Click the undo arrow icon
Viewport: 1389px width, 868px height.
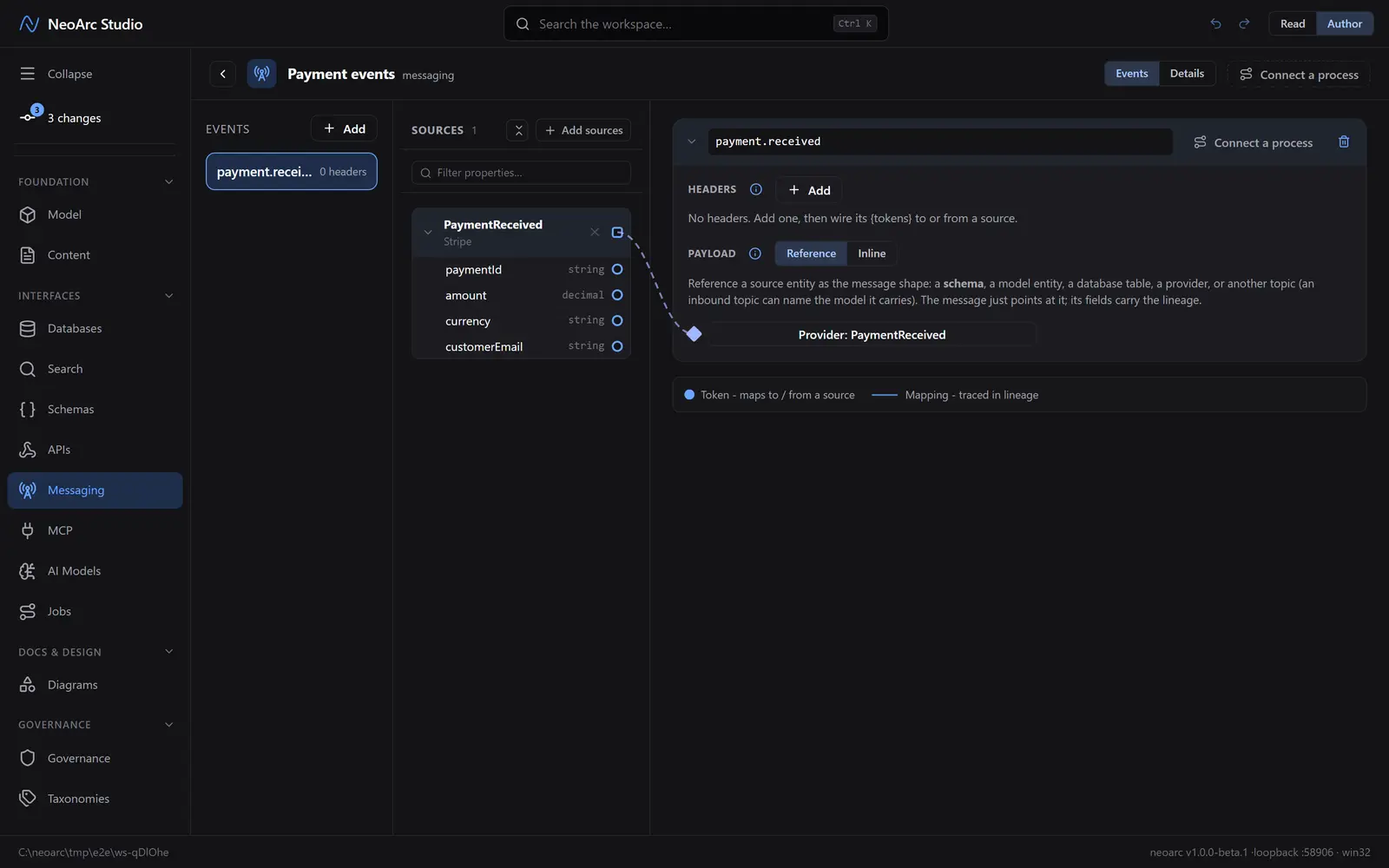coord(1215,23)
